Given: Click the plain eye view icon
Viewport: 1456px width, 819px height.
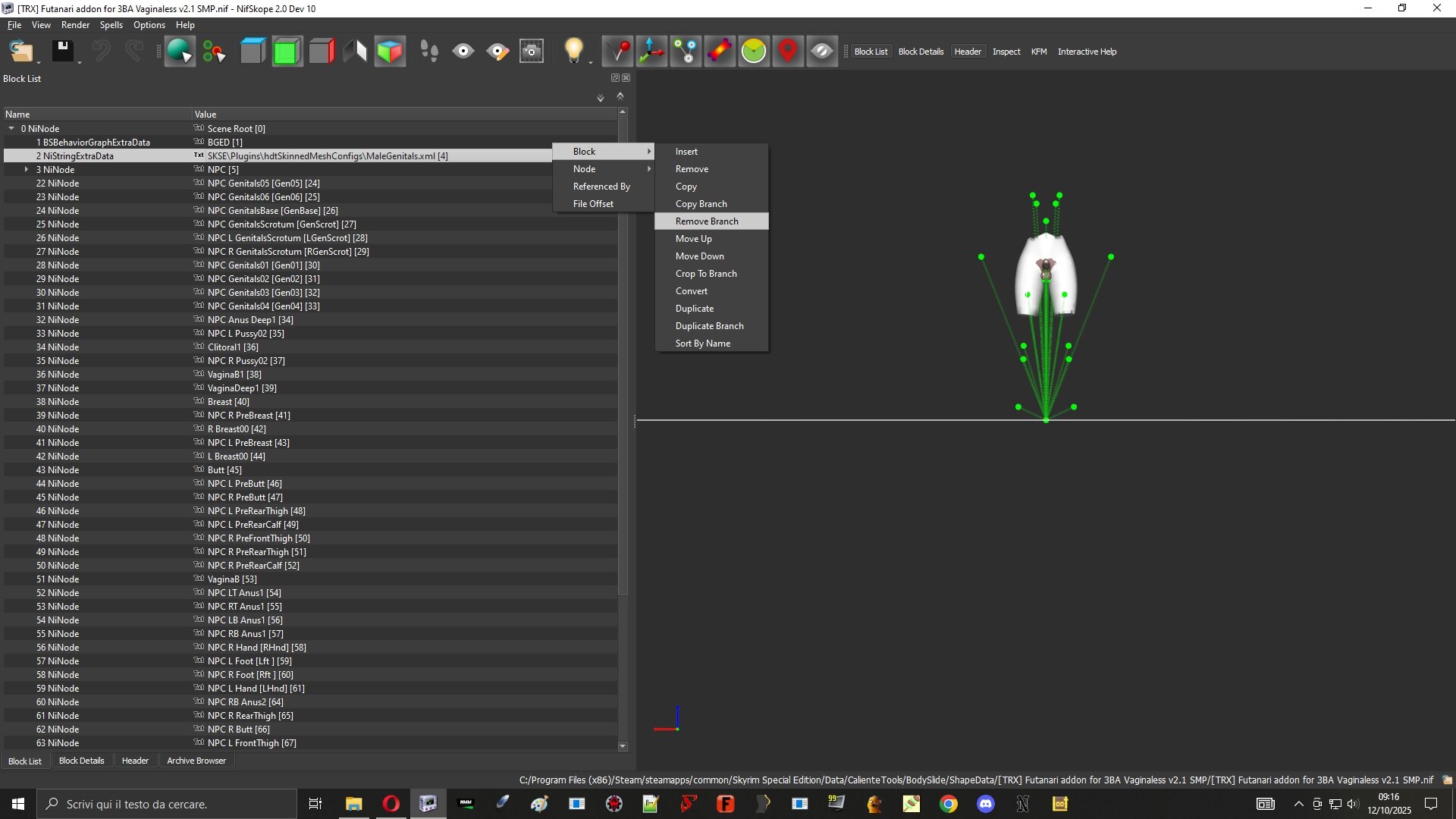Looking at the screenshot, I should pyautogui.click(x=463, y=52).
